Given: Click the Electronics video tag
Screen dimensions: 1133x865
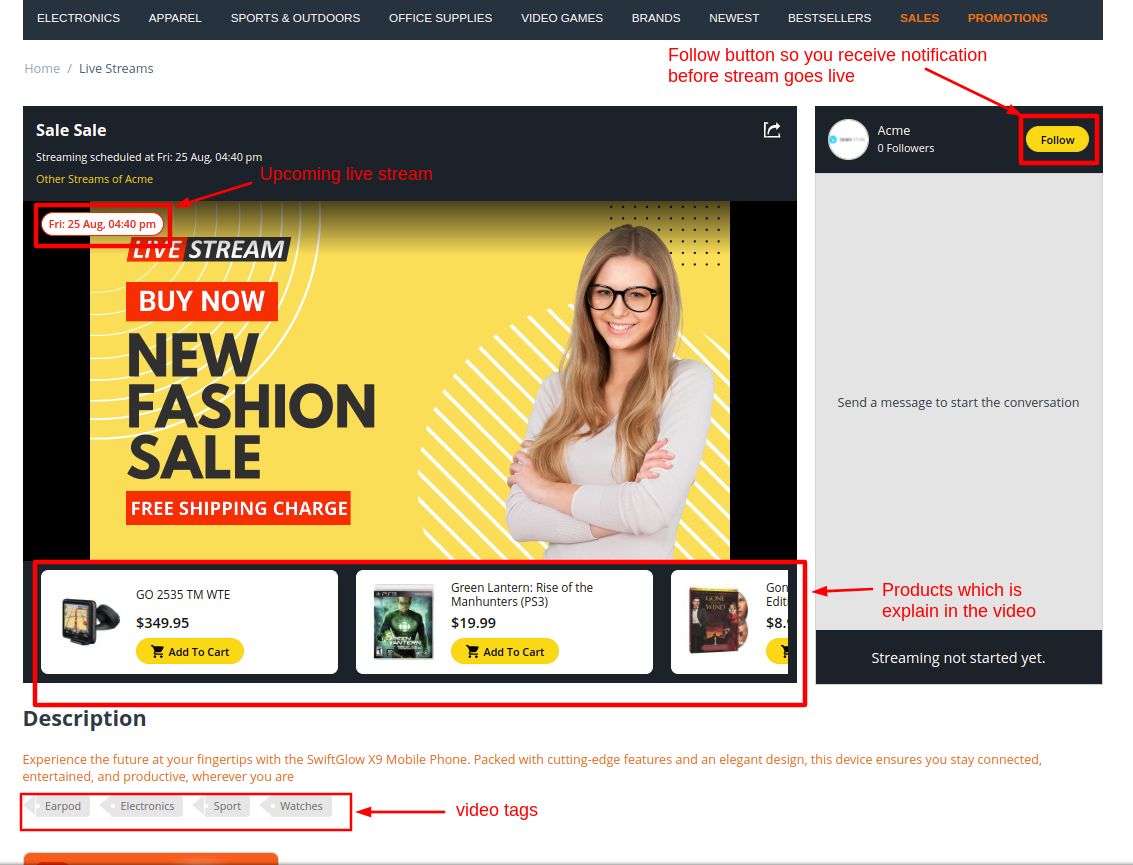Looking at the screenshot, I should pos(147,806).
